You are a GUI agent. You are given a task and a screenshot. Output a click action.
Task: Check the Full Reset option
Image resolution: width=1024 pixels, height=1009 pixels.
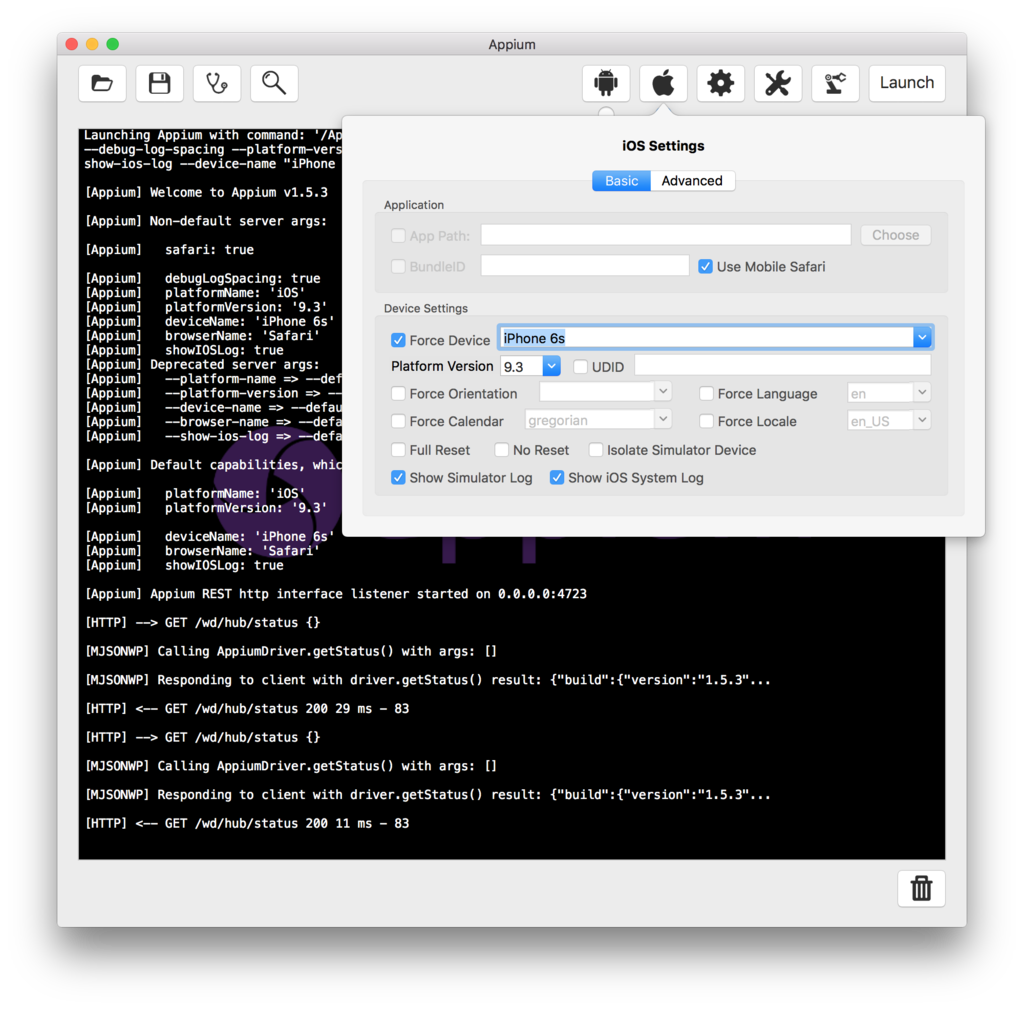[398, 450]
